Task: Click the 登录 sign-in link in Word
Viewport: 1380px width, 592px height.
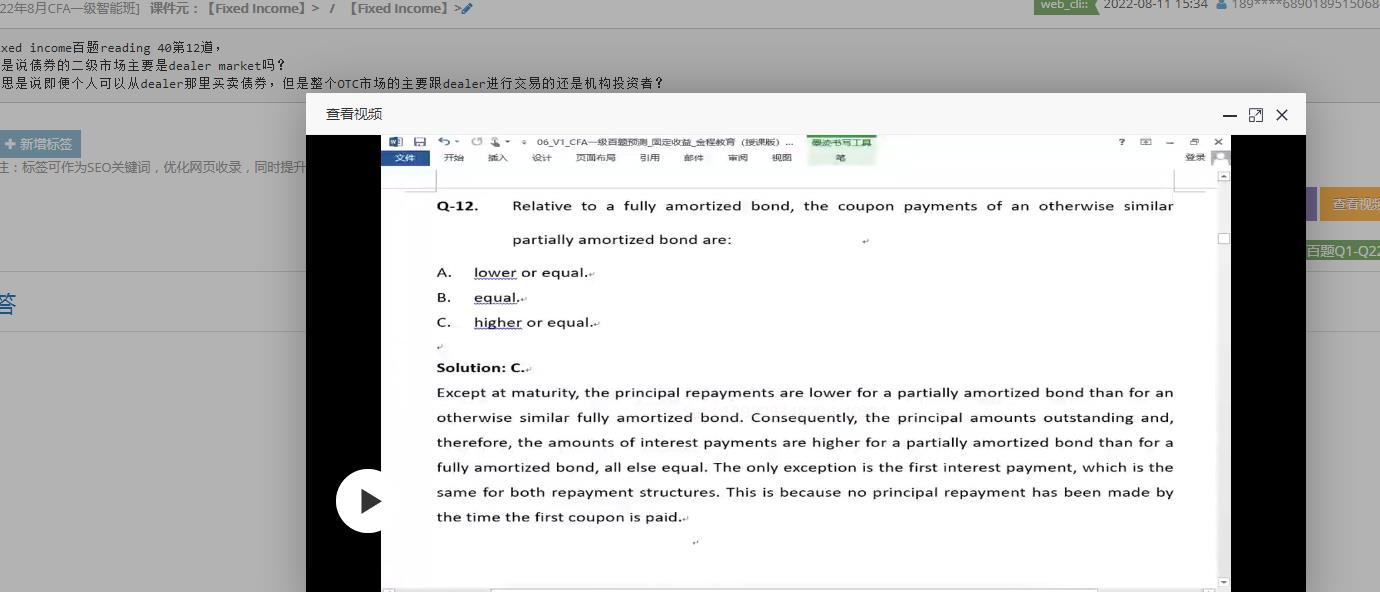Action: click(x=1195, y=158)
